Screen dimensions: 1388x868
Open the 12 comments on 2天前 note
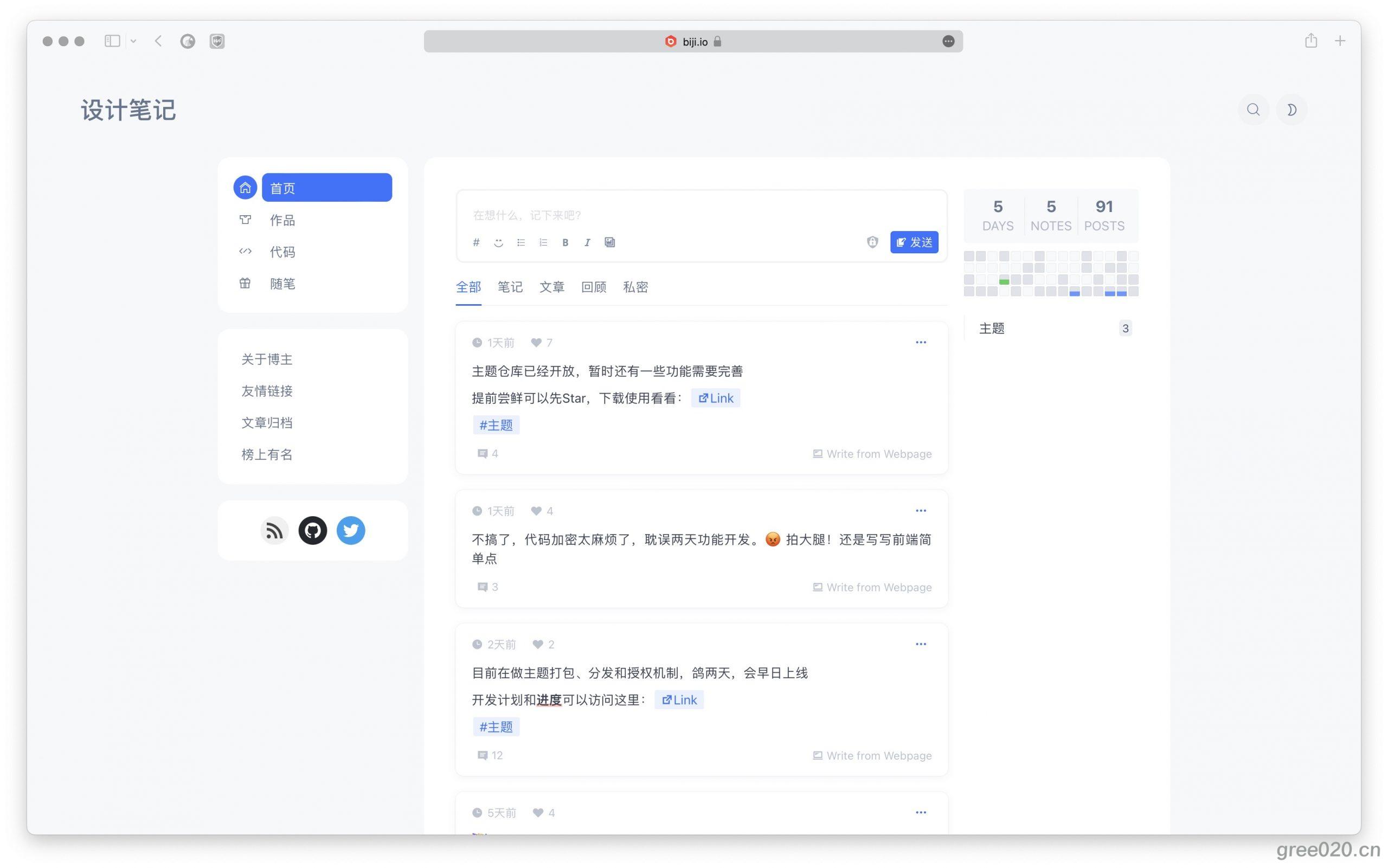(x=490, y=755)
